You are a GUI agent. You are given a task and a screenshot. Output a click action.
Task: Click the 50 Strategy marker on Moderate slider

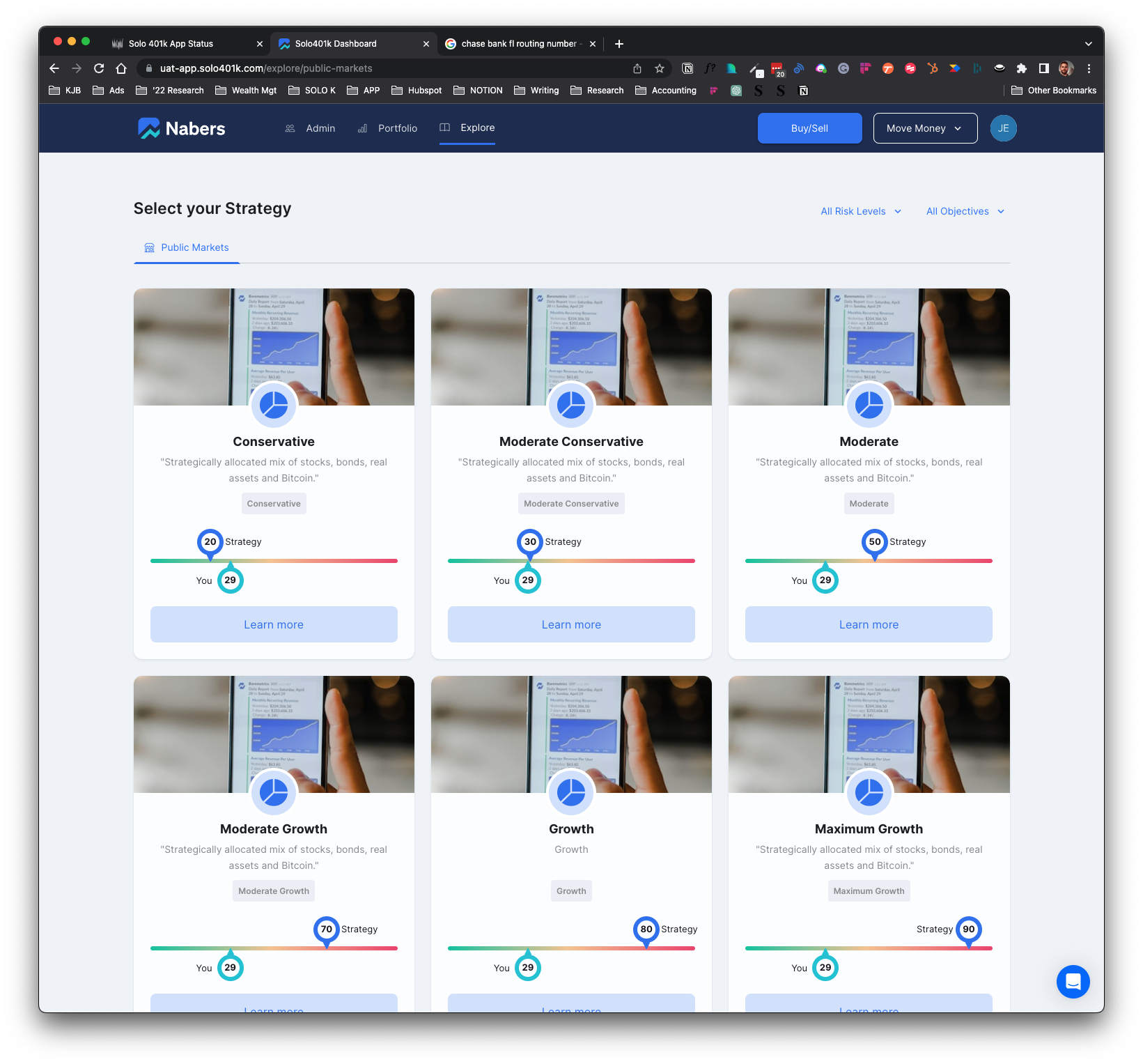coord(875,542)
